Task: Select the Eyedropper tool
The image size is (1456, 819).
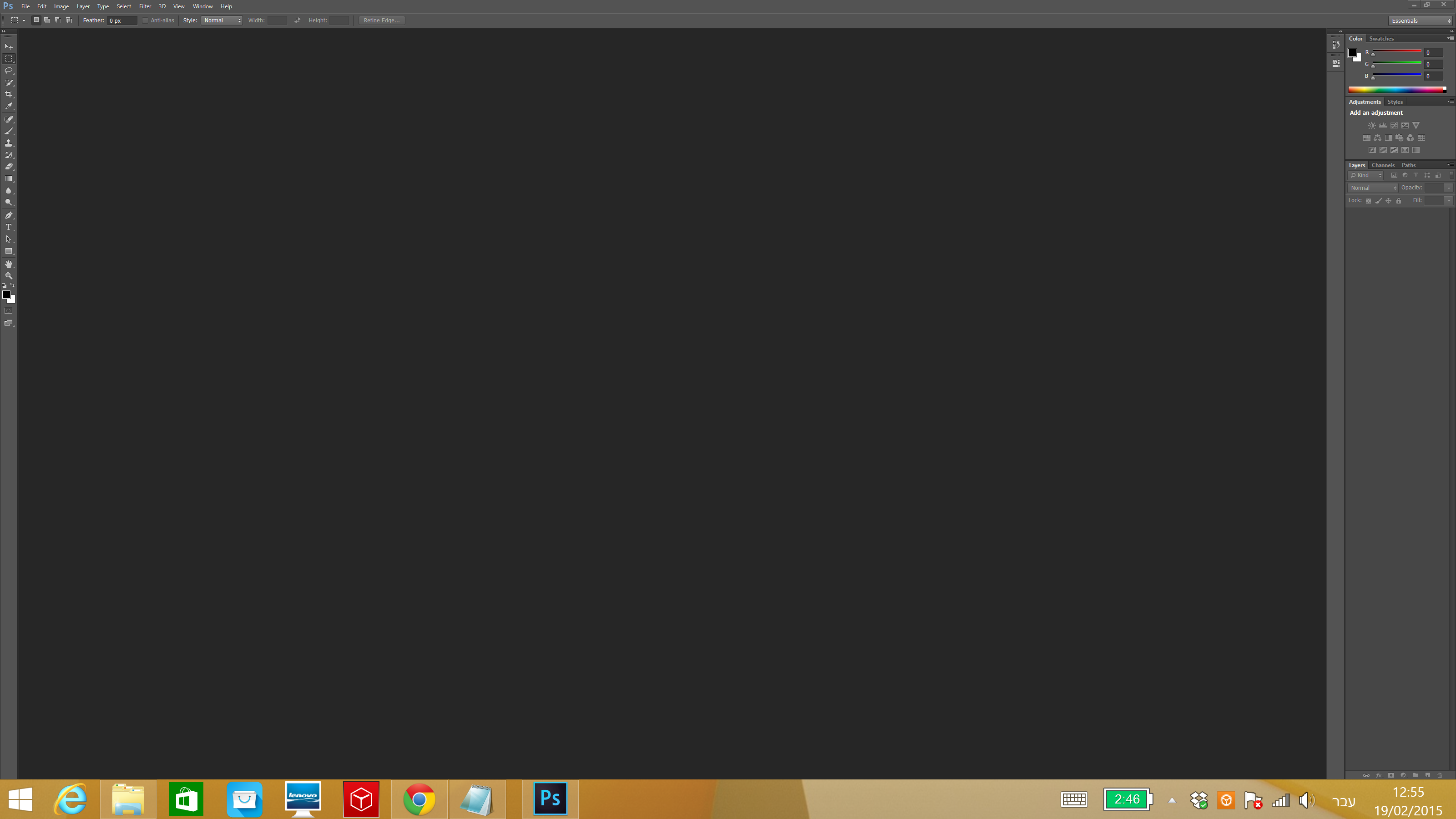Action: [9, 107]
